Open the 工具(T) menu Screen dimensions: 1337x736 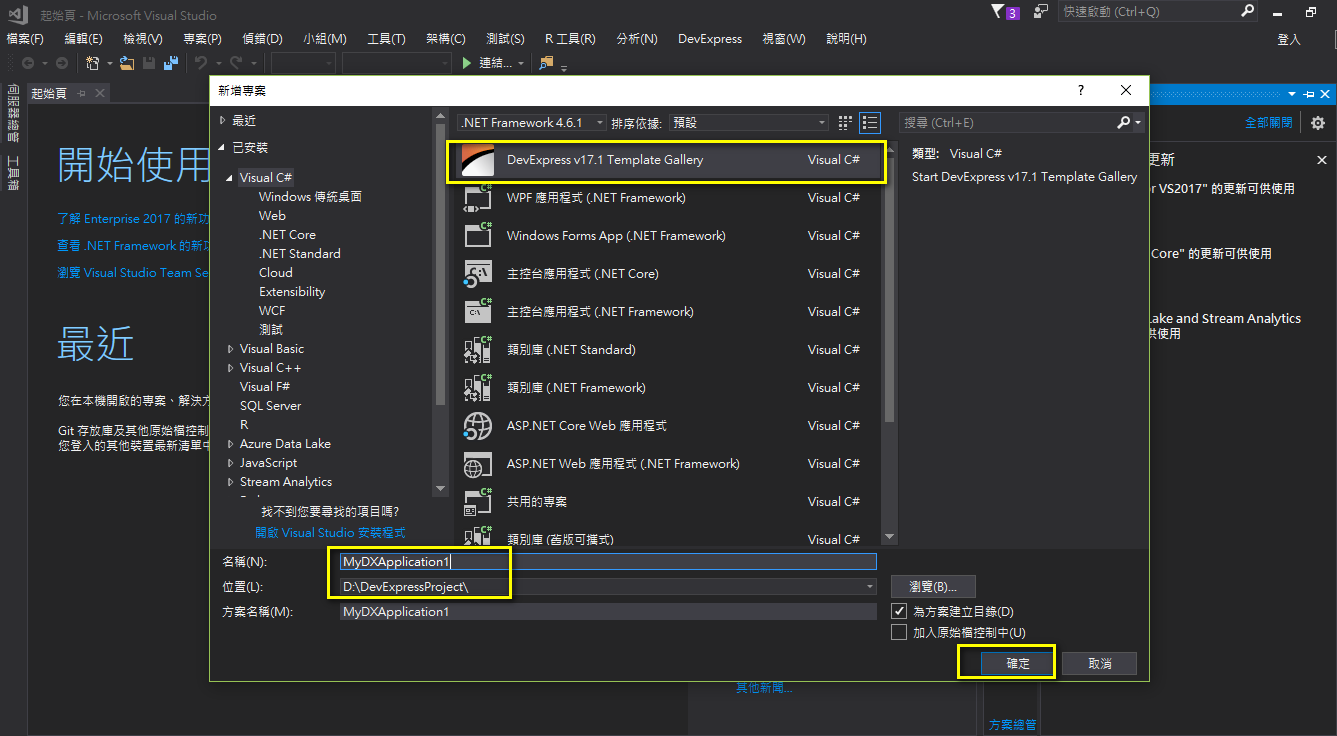[386, 39]
